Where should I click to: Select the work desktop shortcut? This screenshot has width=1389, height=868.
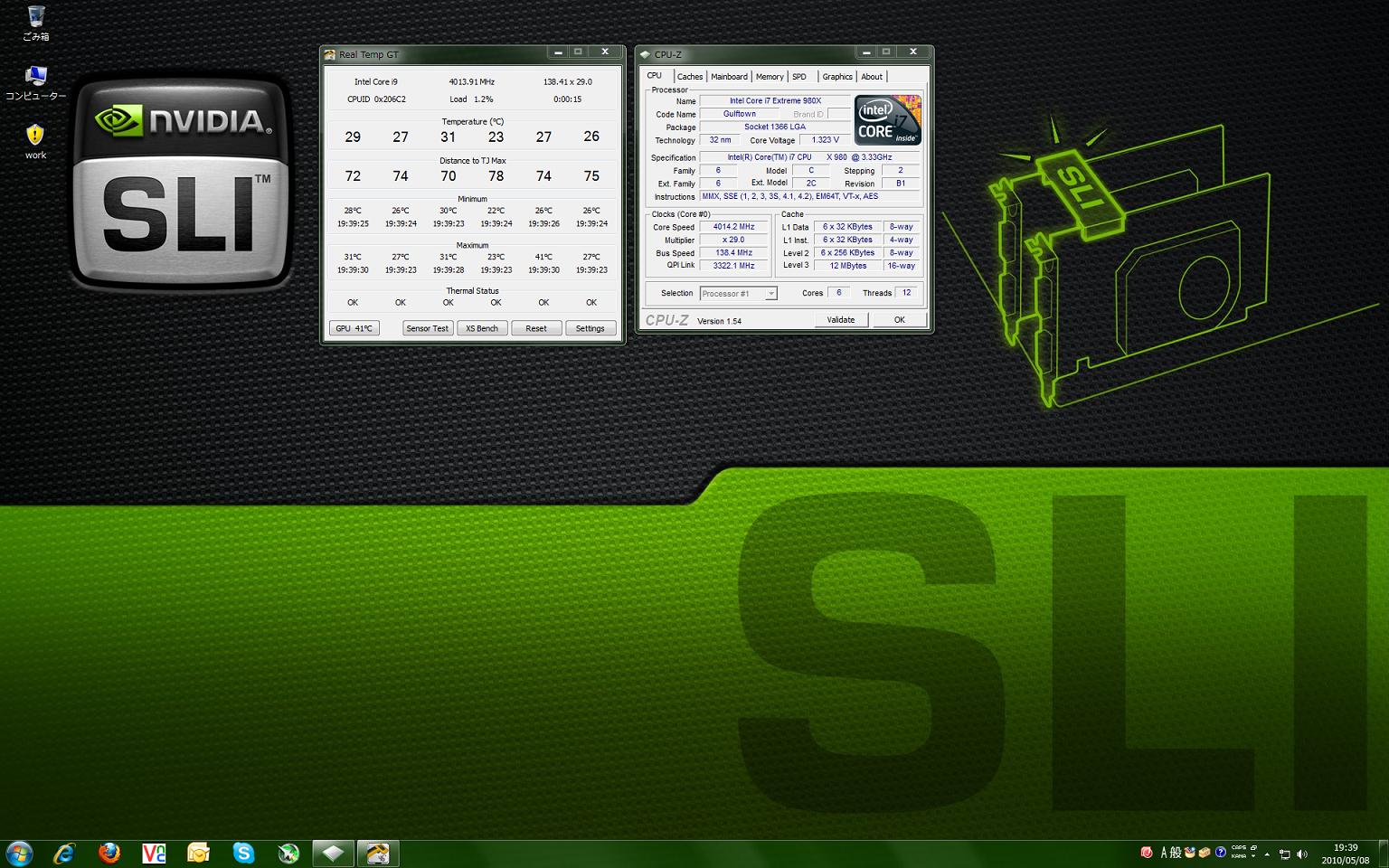35,142
